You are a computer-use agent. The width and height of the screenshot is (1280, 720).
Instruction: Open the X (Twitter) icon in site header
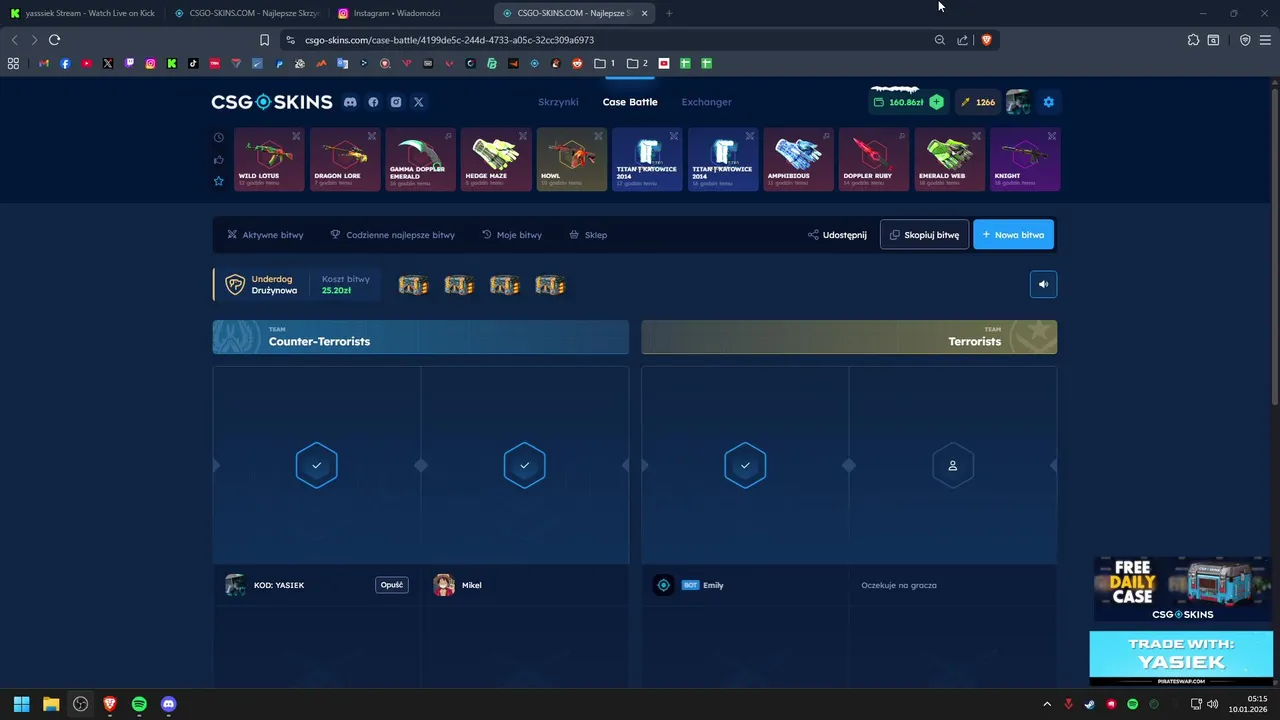click(x=419, y=102)
